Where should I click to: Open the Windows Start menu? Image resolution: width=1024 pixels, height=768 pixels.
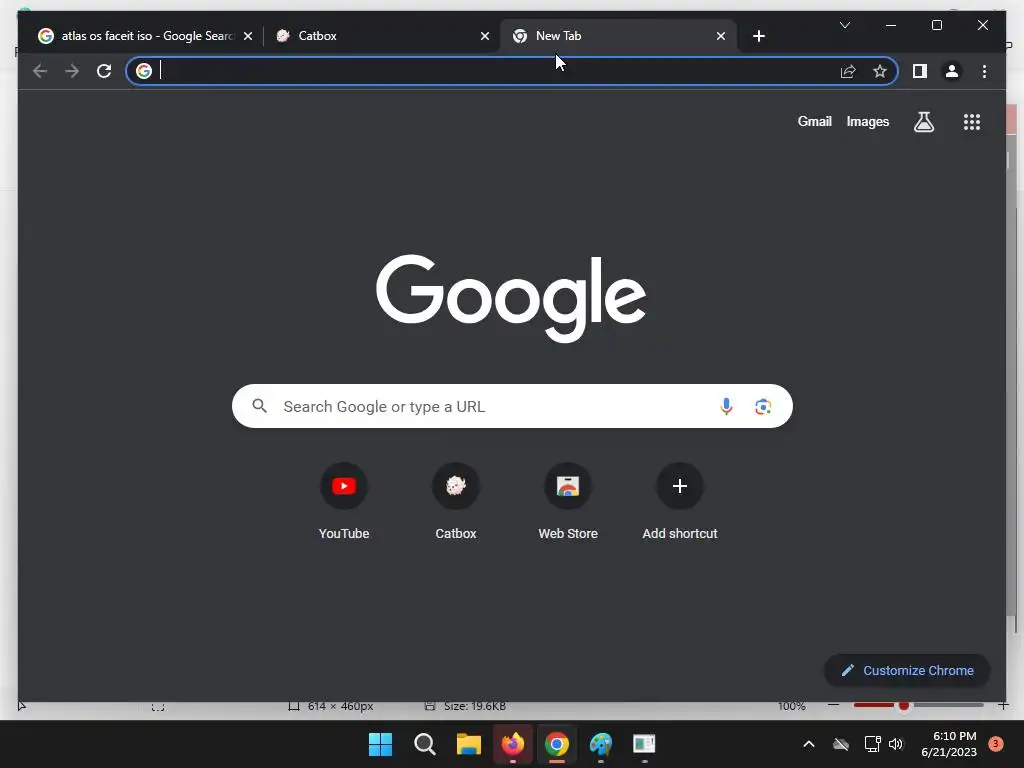[x=380, y=744]
